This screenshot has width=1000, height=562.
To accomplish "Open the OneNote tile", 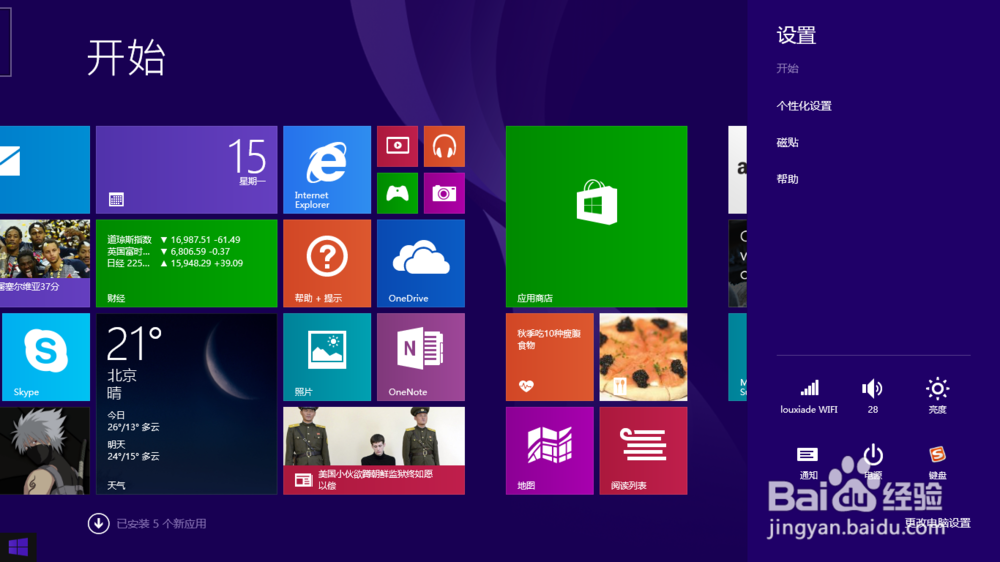I will point(421,357).
